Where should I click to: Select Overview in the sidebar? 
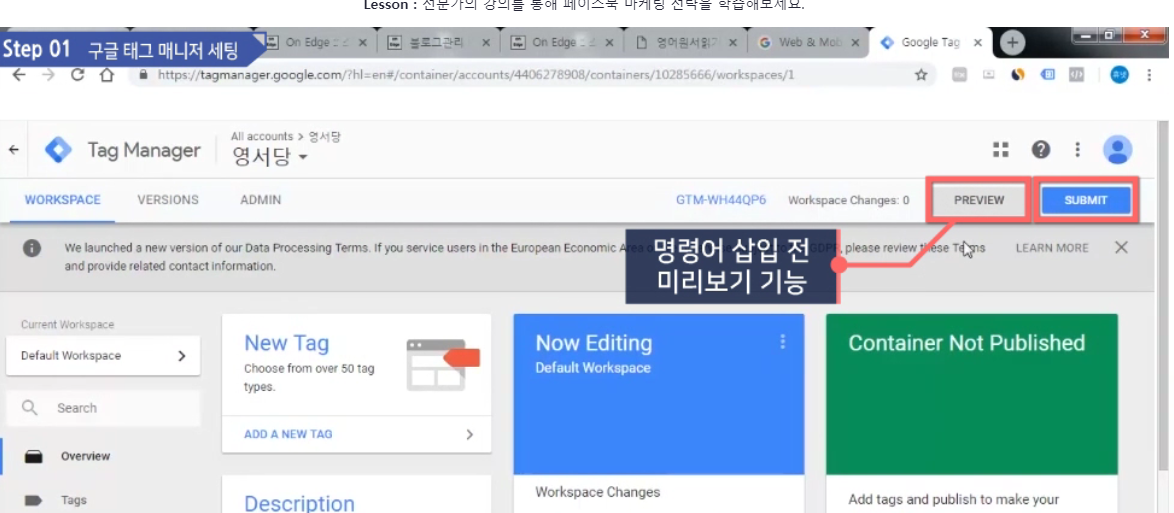(x=85, y=456)
